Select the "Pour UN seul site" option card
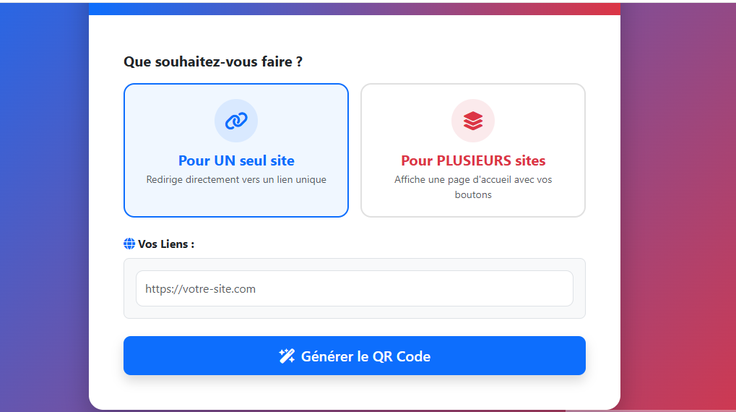736x412 pixels. [236, 150]
